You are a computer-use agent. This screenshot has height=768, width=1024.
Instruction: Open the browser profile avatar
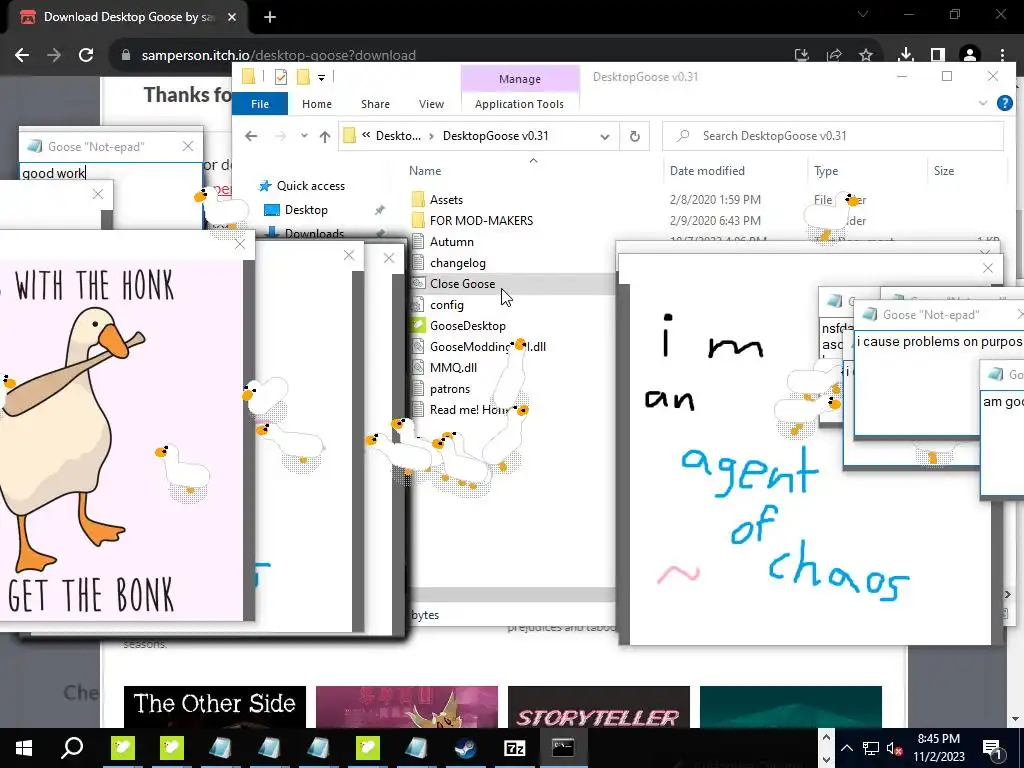970,55
